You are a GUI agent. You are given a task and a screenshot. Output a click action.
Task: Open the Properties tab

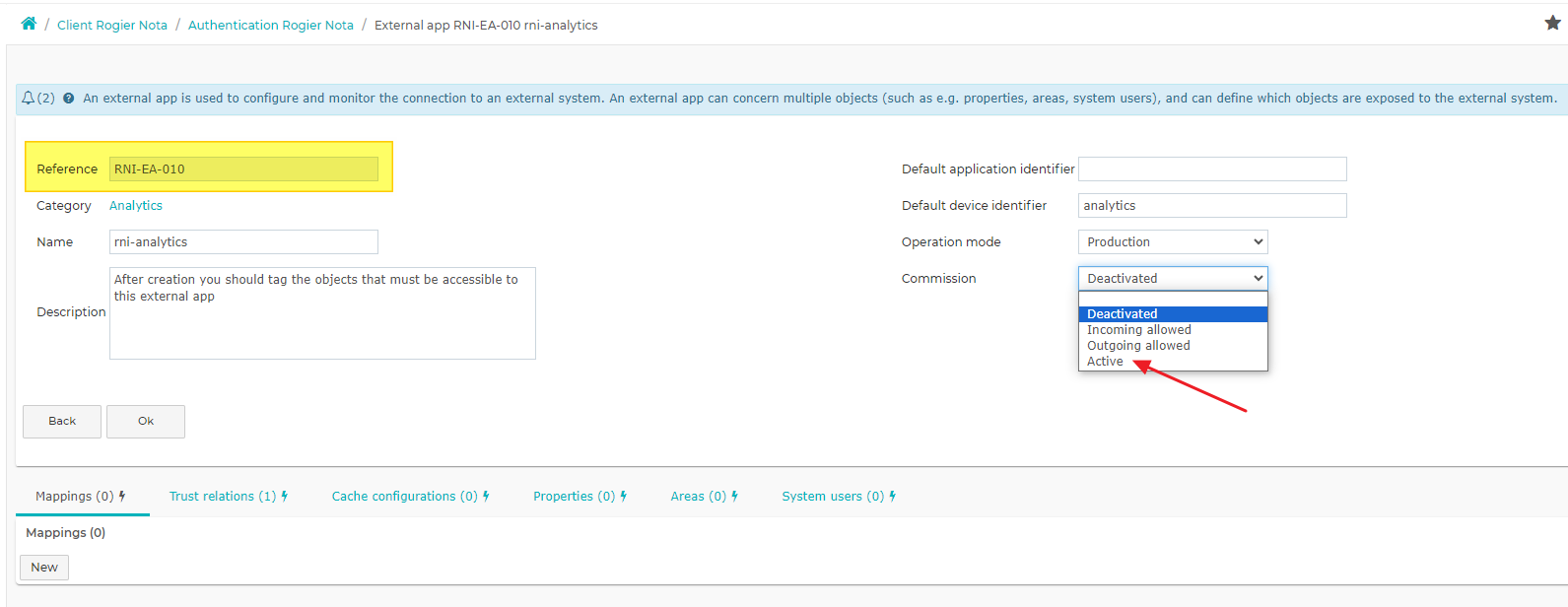click(580, 497)
